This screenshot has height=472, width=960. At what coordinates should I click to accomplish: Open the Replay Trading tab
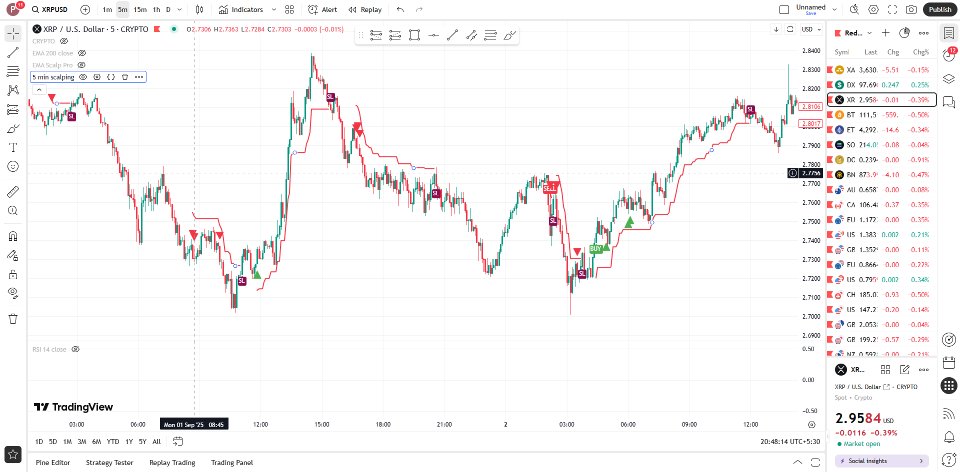coord(172,463)
